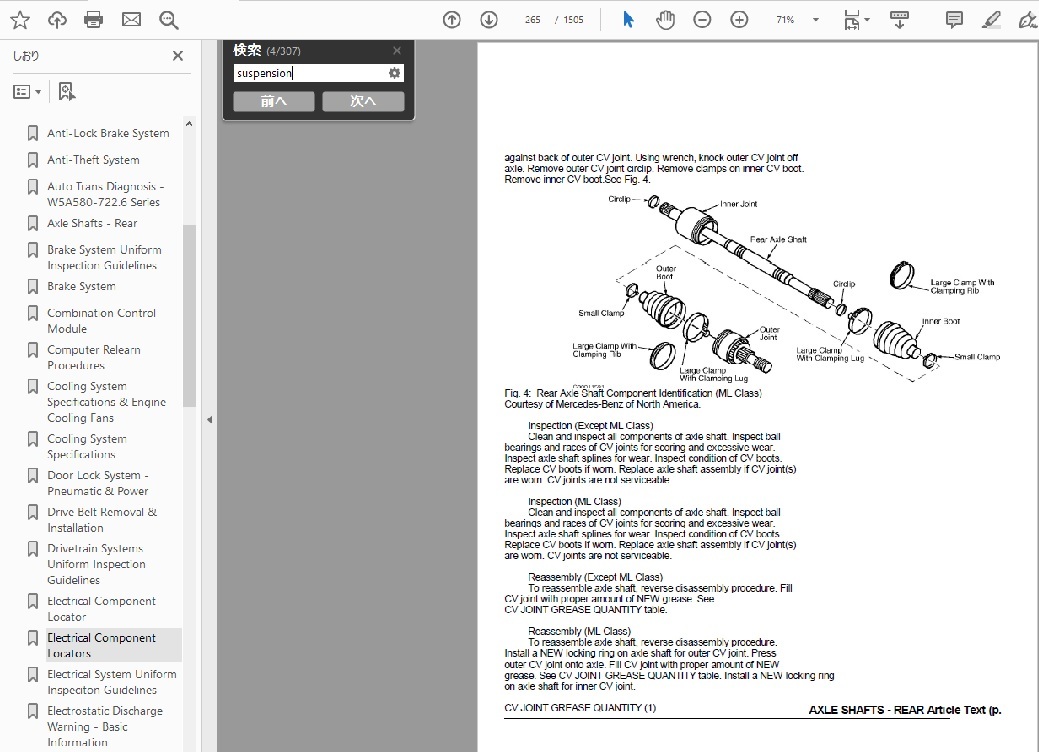Close the bookmarks panel

pos(178,56)
